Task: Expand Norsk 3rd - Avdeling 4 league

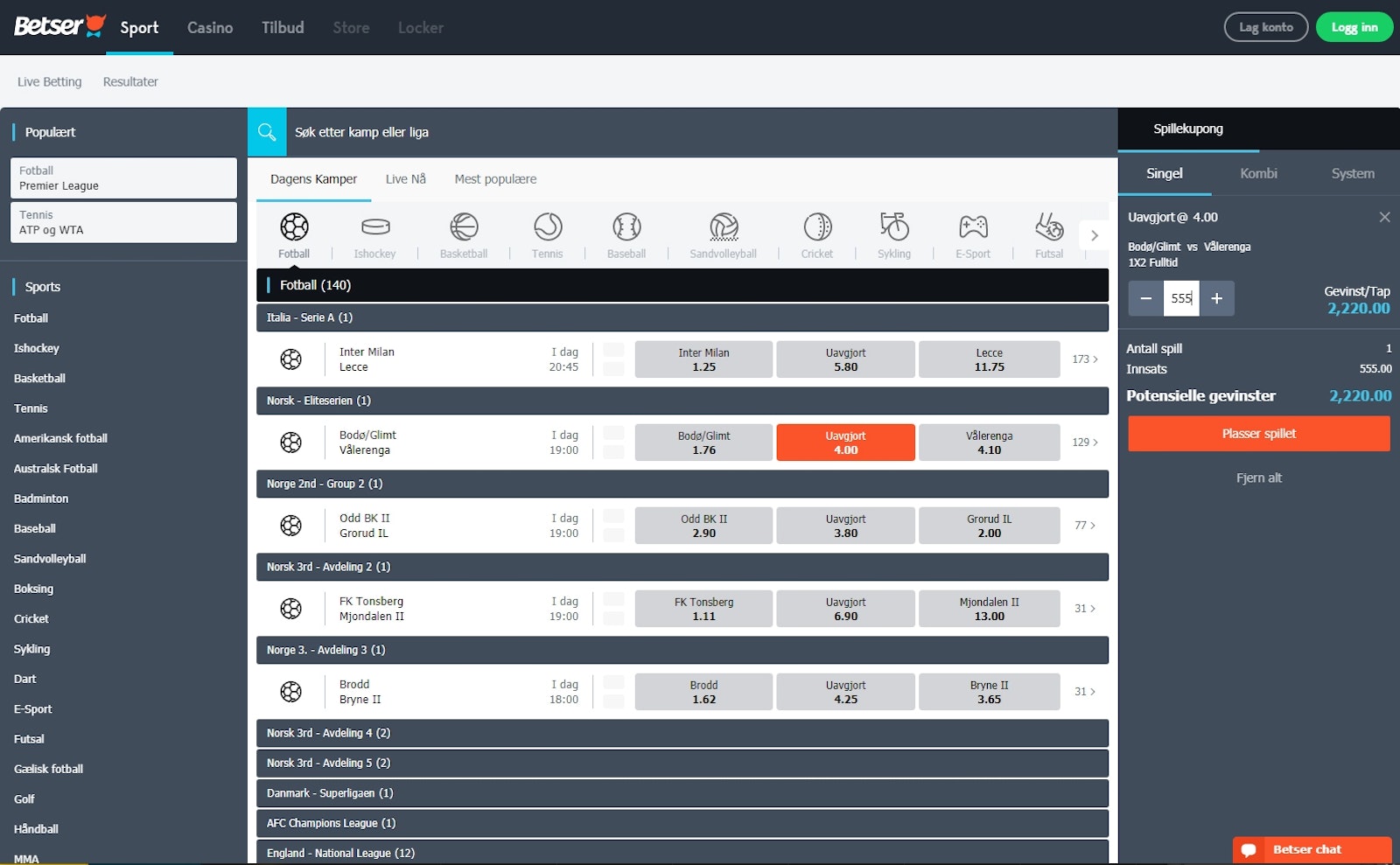Action: pyautogui.click(x=682, y=733)
